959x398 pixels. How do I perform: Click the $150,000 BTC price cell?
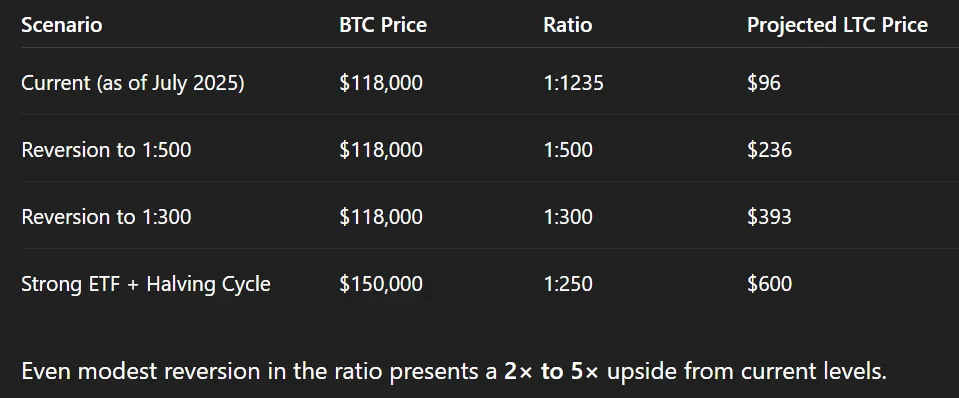(x=381, y=284)
